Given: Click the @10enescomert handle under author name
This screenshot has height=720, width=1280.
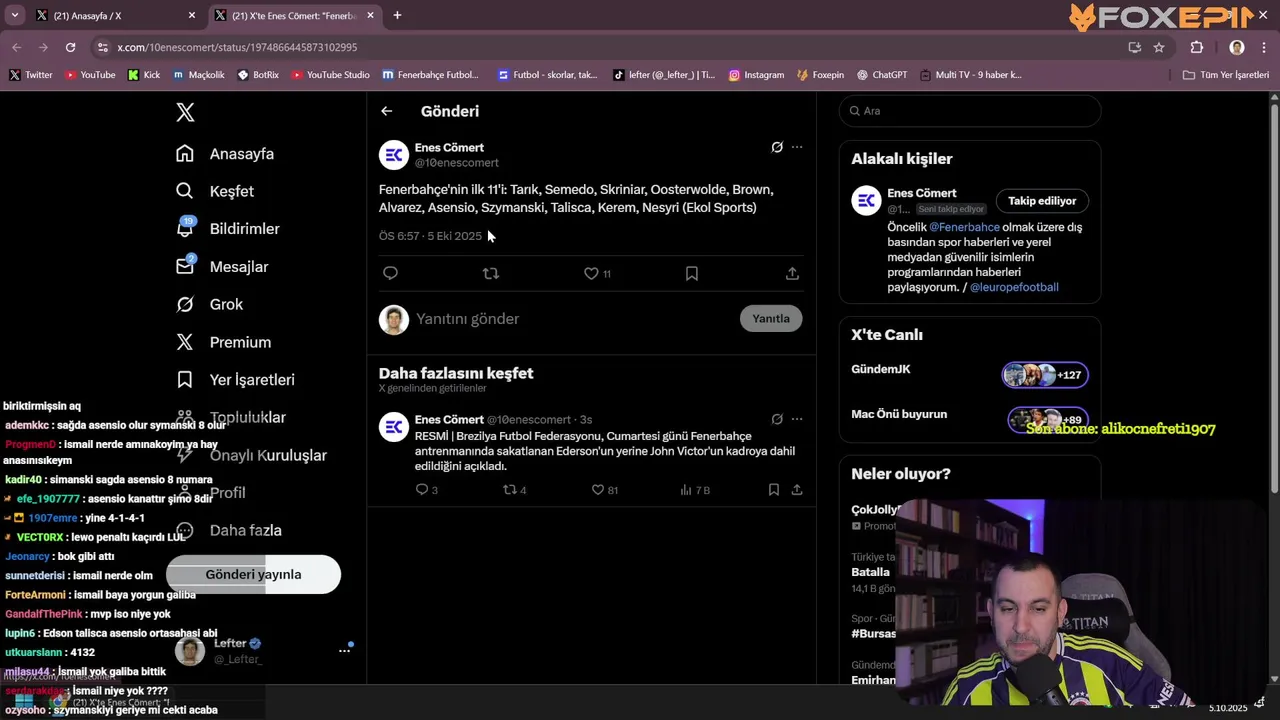Looking at the screenshot, I should pyautogui.click(x=456, y=163).
